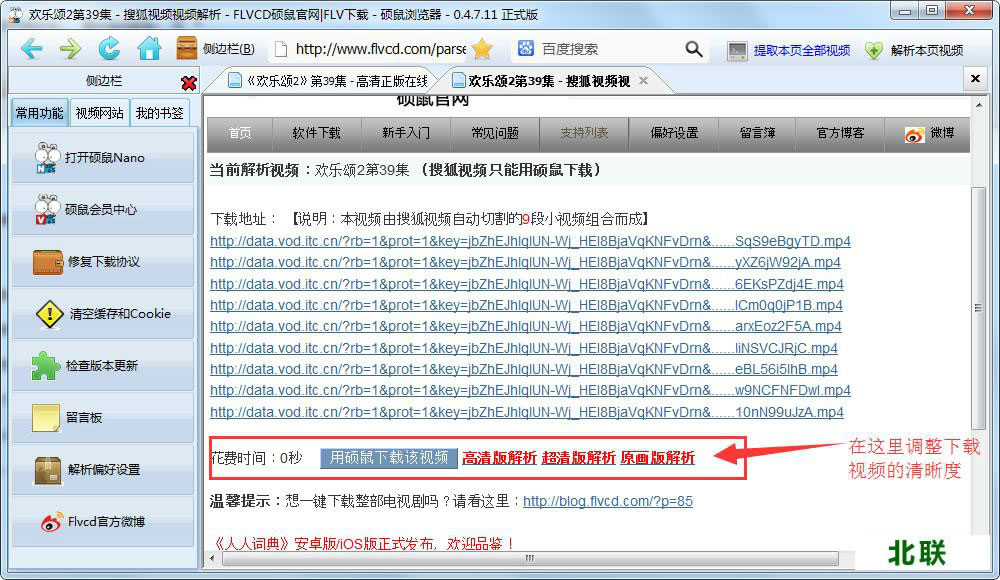Screen dimensions: 1000x580
Task: Open download link ending eBL56i5lhB.mp4
Action: [x=524, y=369]
